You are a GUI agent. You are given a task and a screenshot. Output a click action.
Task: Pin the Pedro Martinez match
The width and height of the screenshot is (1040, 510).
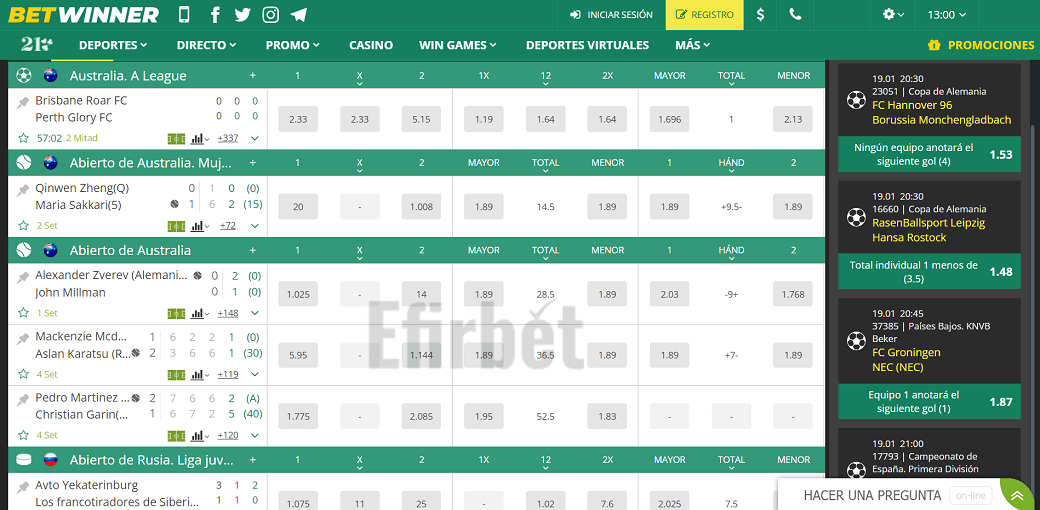point(24,399)
